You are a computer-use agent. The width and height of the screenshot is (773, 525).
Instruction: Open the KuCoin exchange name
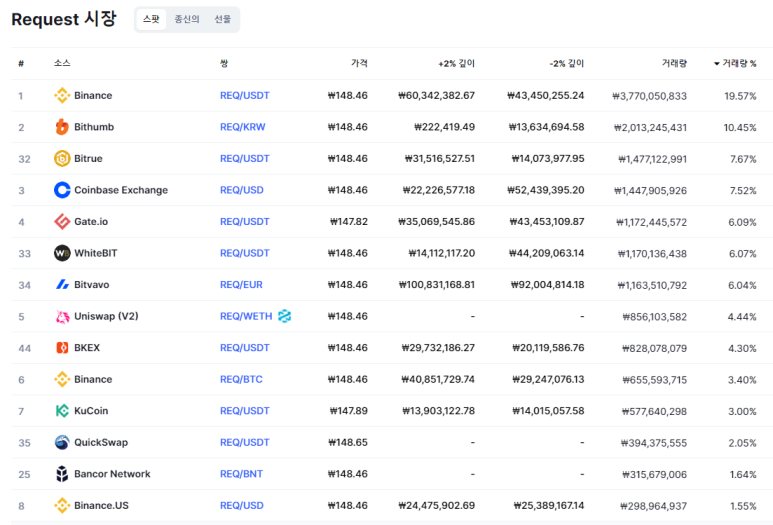91,411
